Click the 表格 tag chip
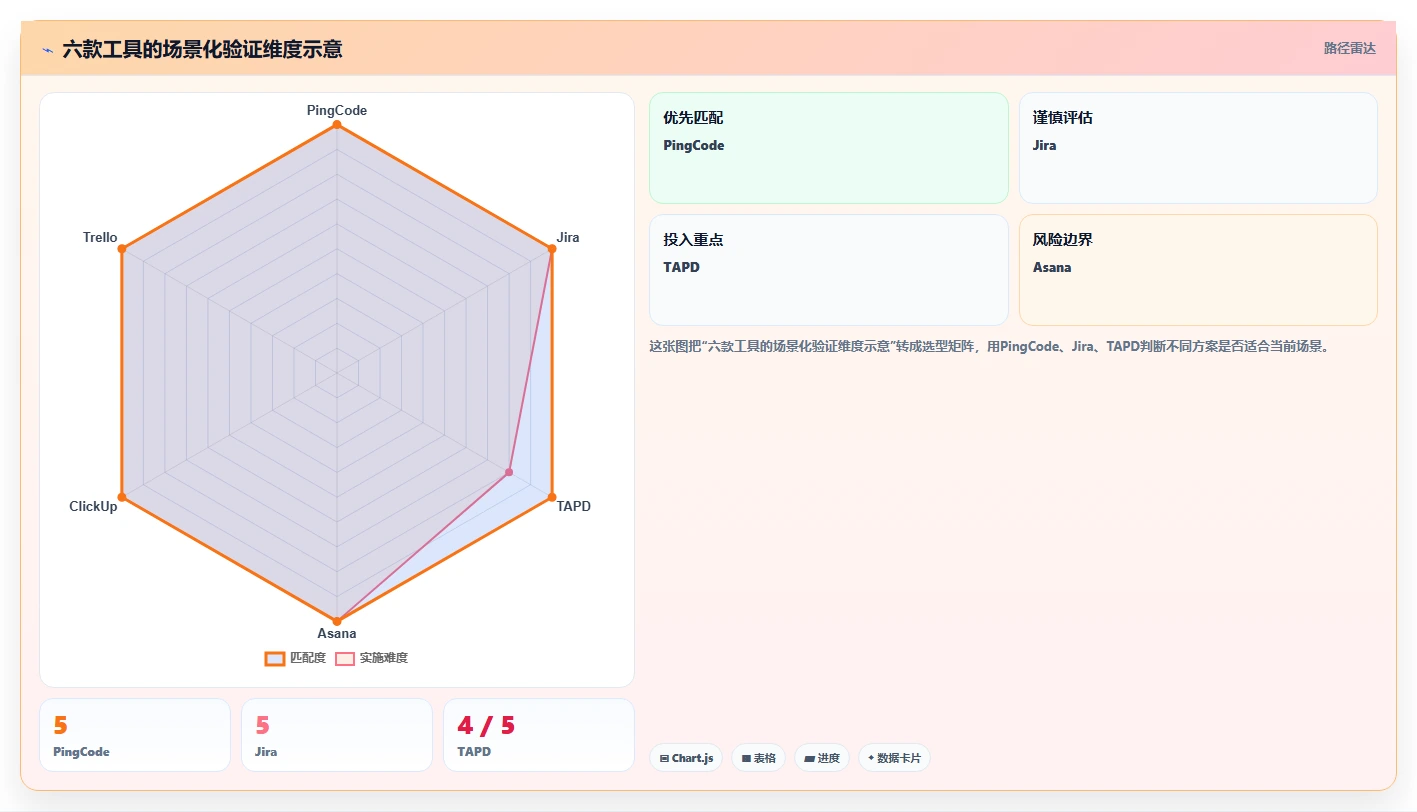 (759, 758)
